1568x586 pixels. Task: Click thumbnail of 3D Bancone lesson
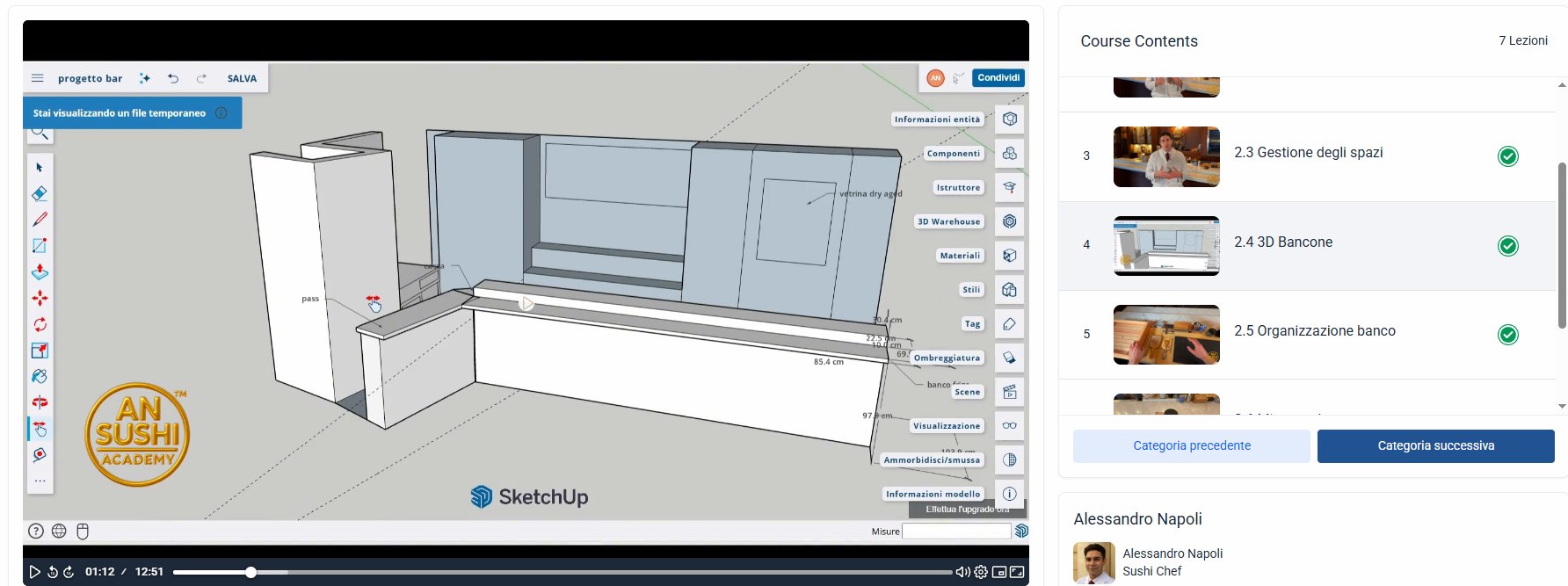(x=1166, y=246)
